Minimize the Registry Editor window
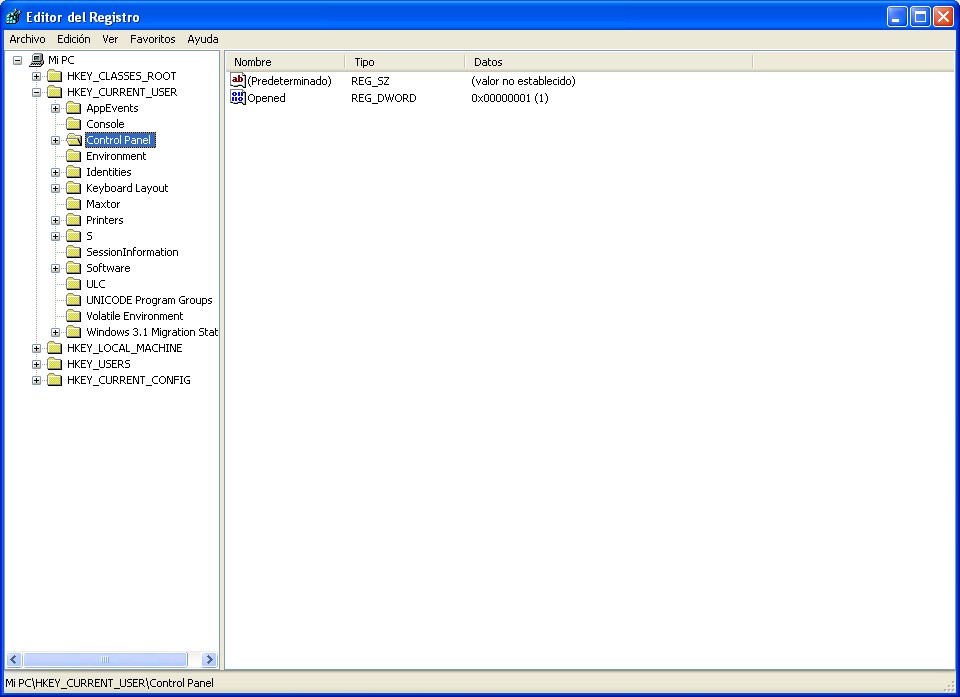This screenshot has height=697, width=960. [x=897, y=17]
